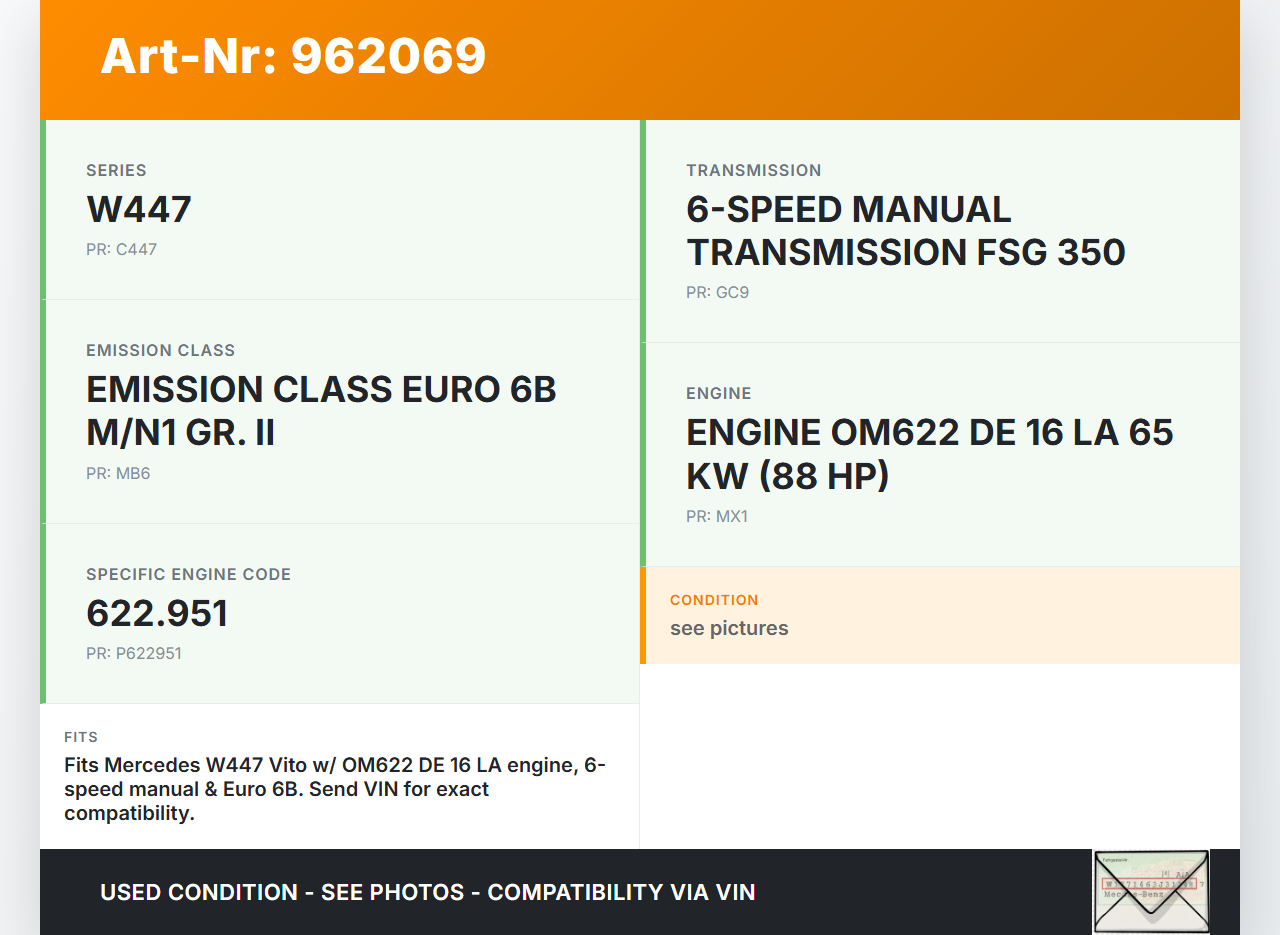
Task: Click the 'PR: MB6' code
Action: [118, 473]
